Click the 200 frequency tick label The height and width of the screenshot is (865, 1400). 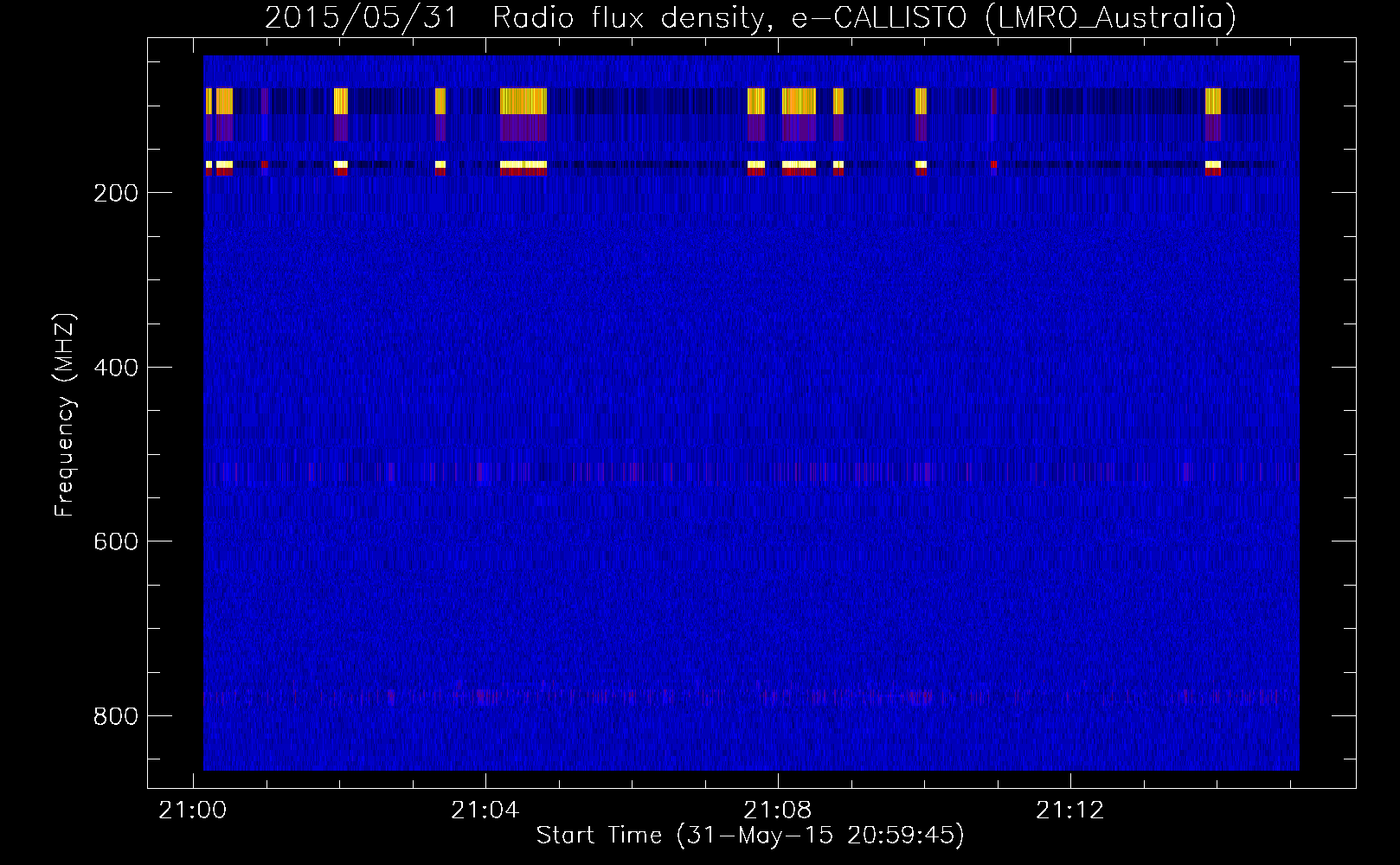click(x=116, y=193)
